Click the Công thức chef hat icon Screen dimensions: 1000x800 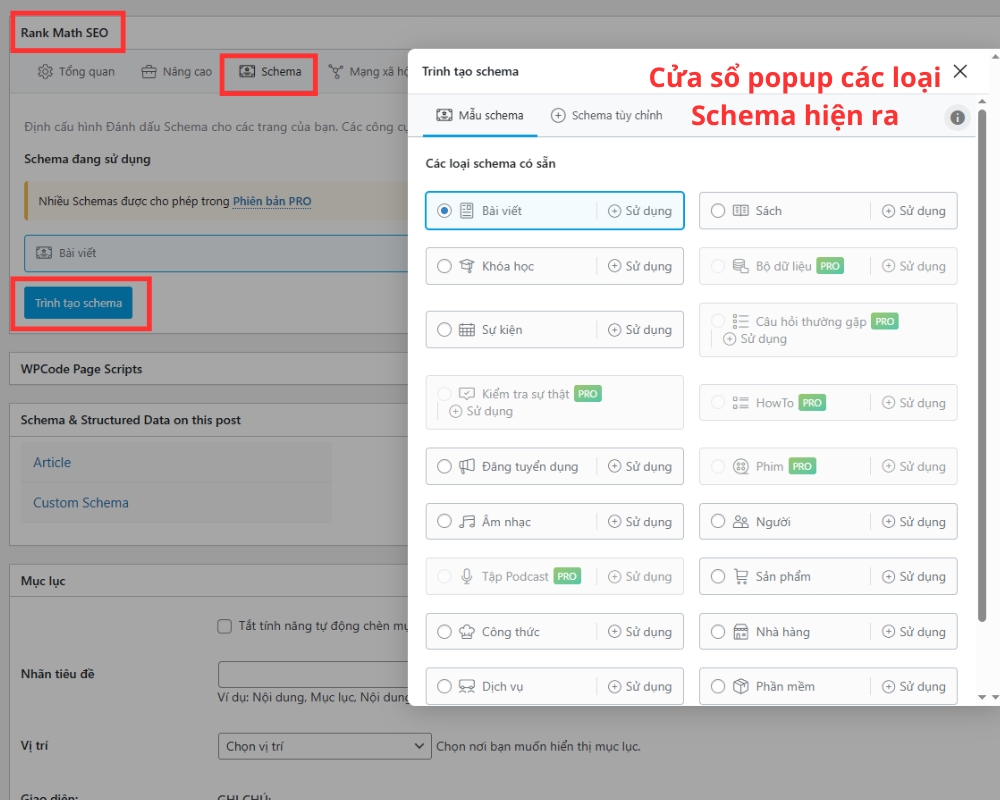point(467,632)
